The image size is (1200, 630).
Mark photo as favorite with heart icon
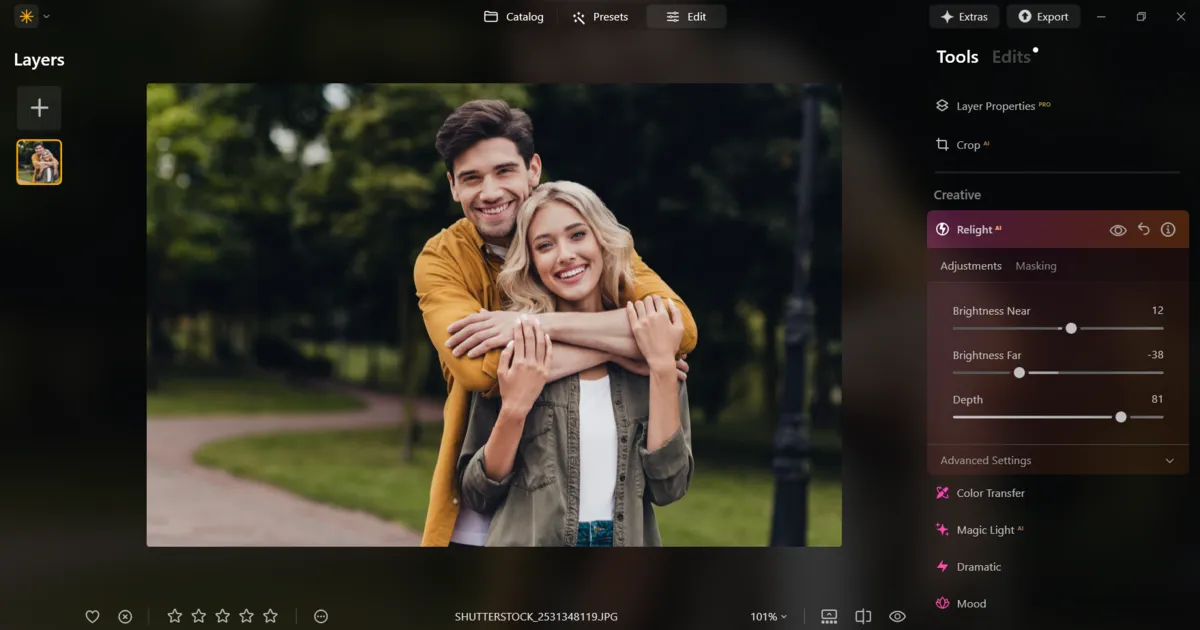coord(92,617)
